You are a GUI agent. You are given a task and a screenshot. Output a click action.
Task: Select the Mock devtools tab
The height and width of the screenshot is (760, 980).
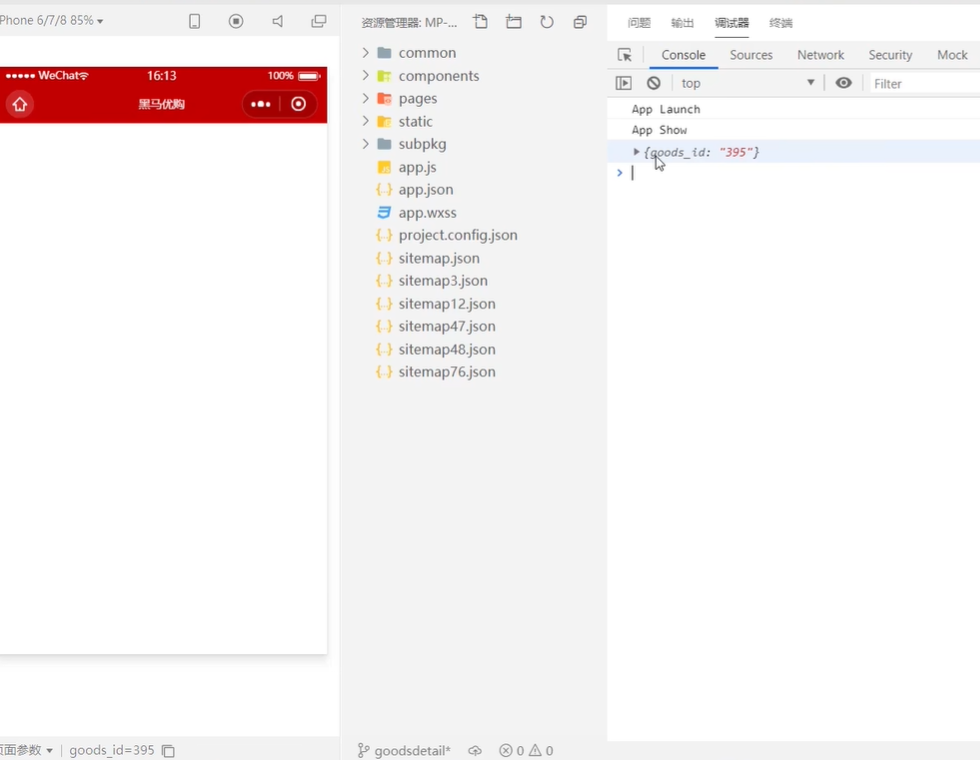[x=952, y=55]
